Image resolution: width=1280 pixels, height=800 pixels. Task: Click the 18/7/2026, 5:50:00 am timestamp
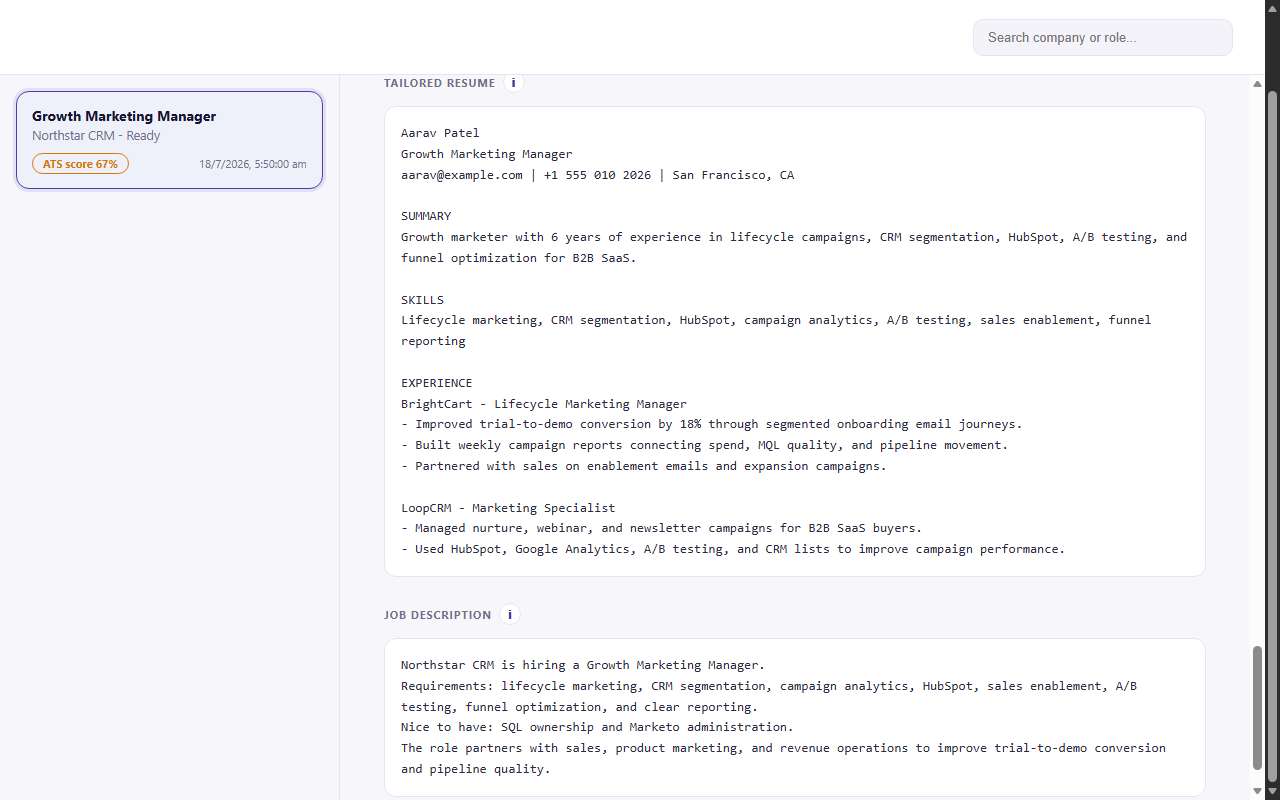point(253,164)
